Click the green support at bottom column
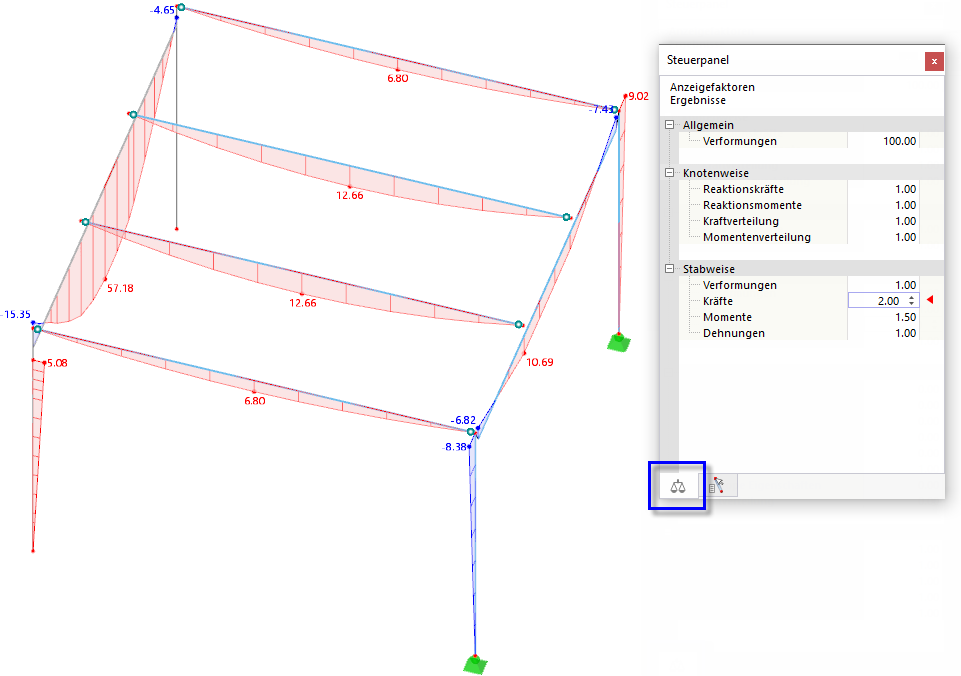Image resolution: width=961 pixels, height=676 pixels. [475, 664]
